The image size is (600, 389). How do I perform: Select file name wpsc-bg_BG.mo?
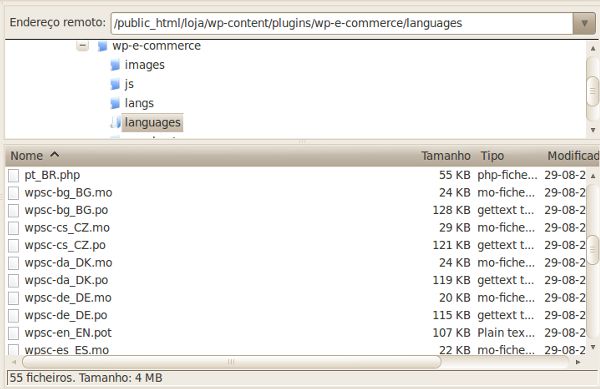68,192
